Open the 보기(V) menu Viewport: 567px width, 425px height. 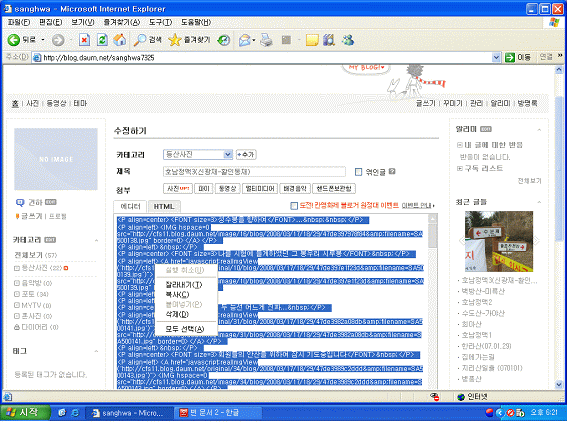[x=82, y=22]
